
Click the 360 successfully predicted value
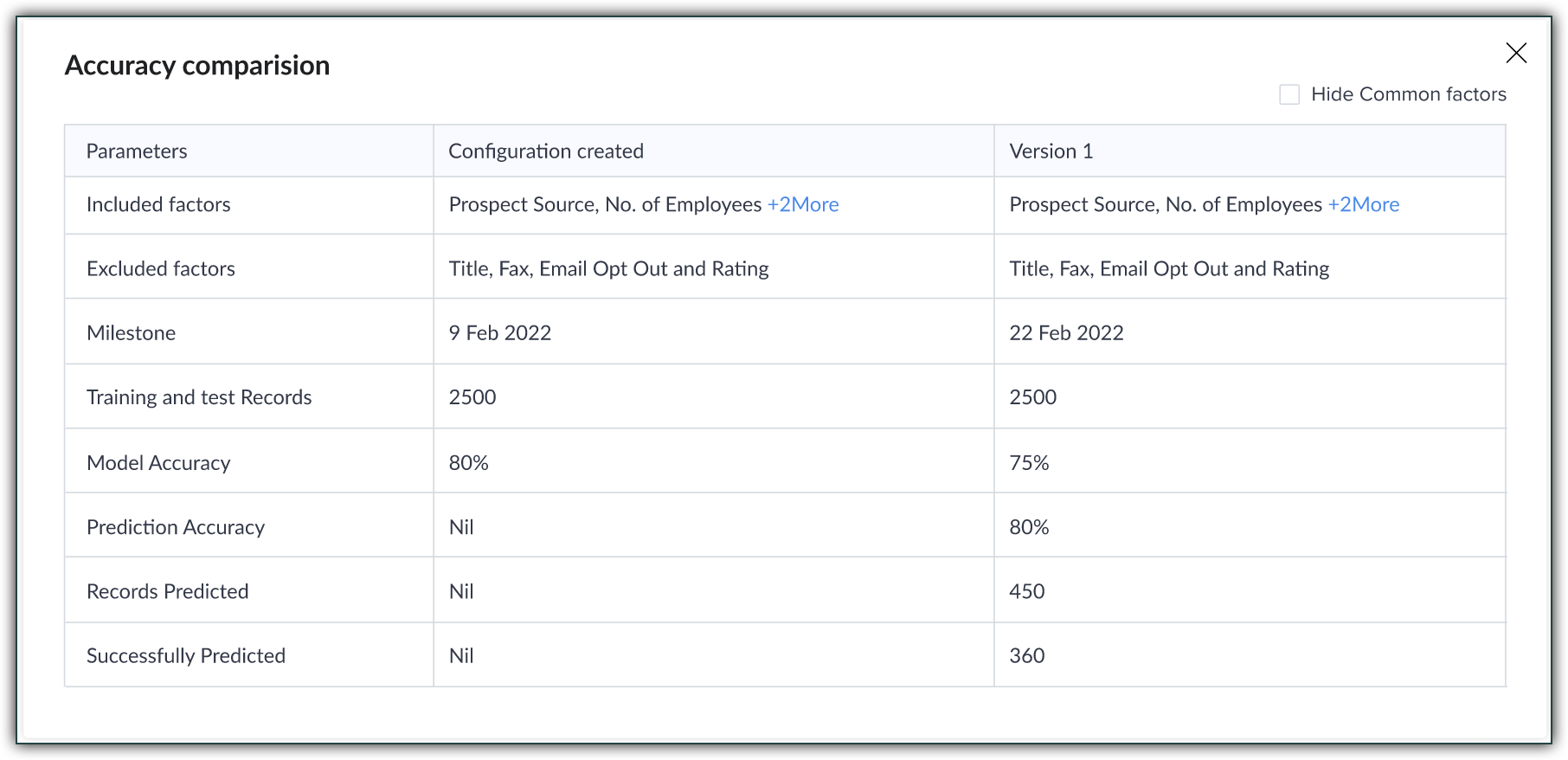point(1027,656)
